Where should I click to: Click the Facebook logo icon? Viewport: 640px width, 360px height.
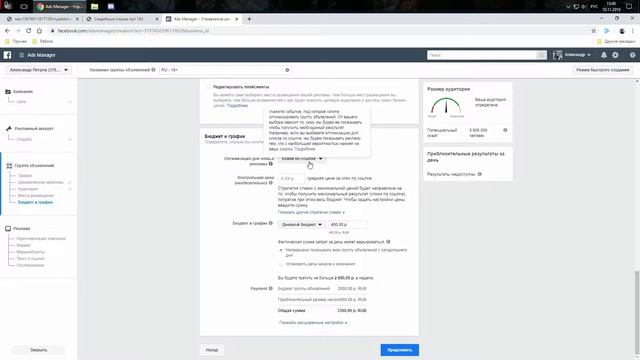7,55
